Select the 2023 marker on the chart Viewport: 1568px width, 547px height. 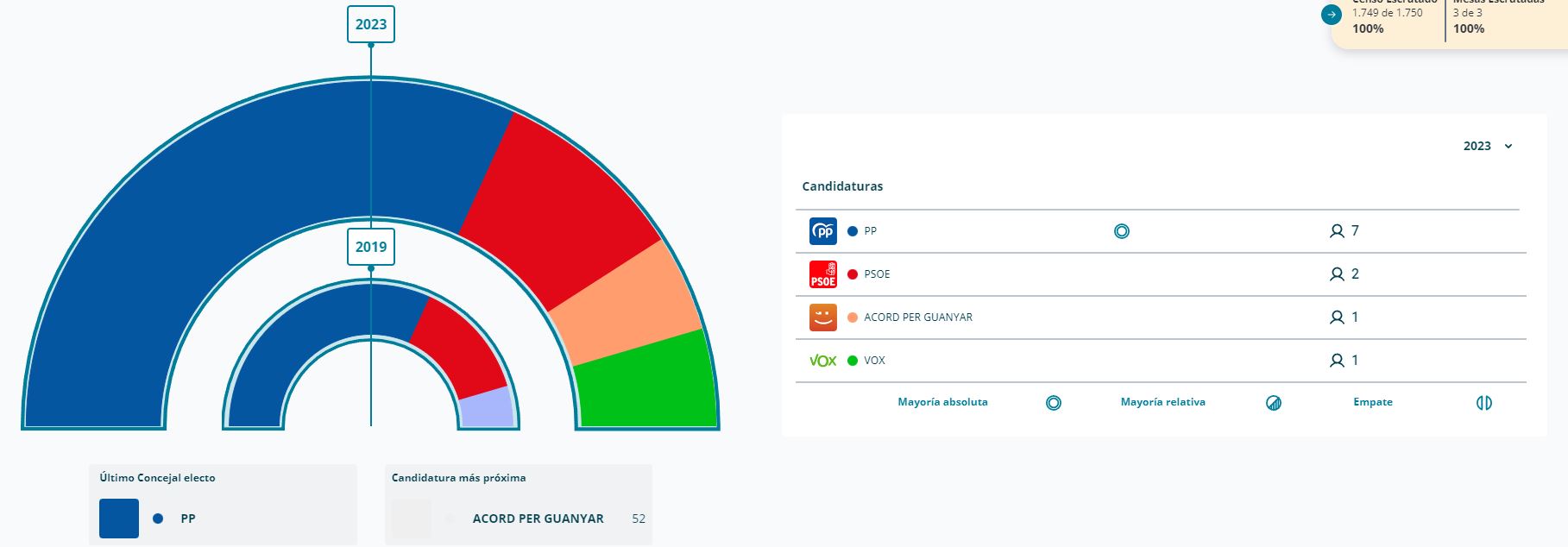pyautogui.click(x=371, y=24)
